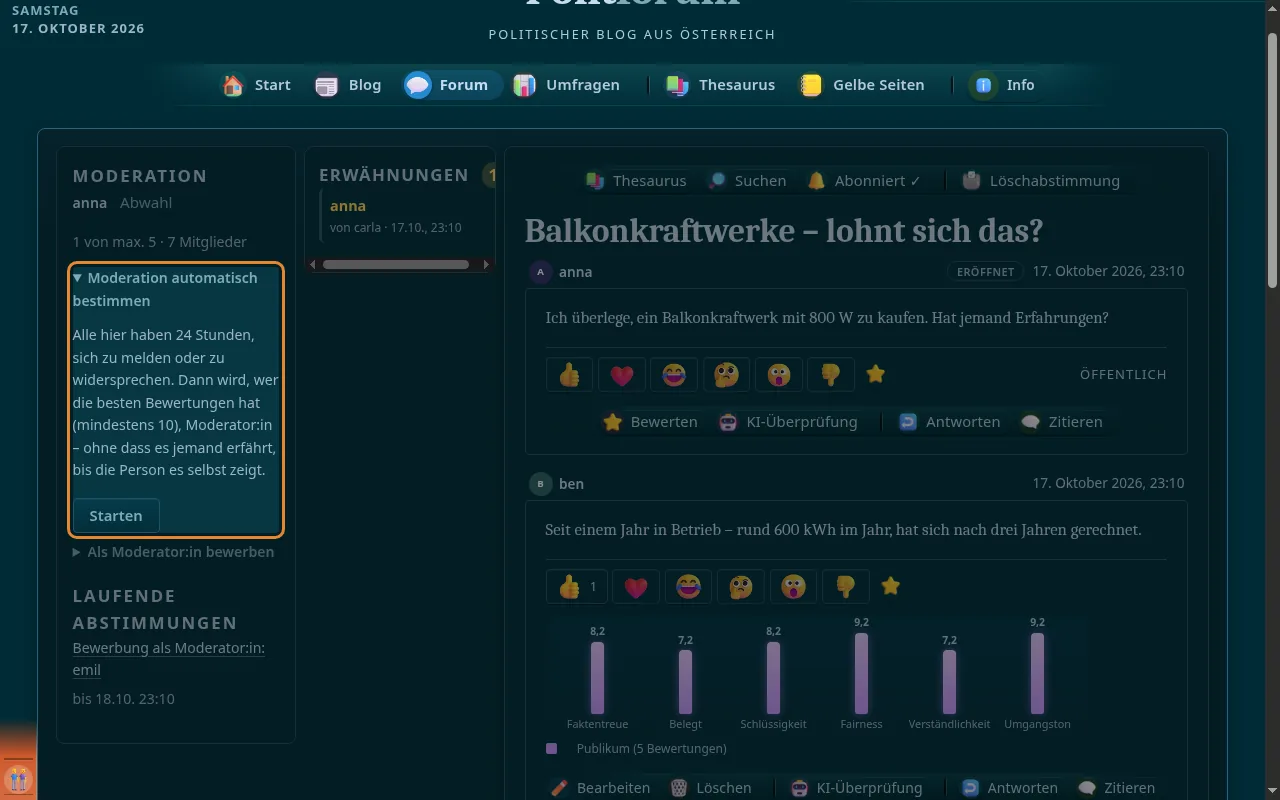1280x800 pixels.
Task: Click the Abwahl link next to anna
Action: tap(146, 203)
